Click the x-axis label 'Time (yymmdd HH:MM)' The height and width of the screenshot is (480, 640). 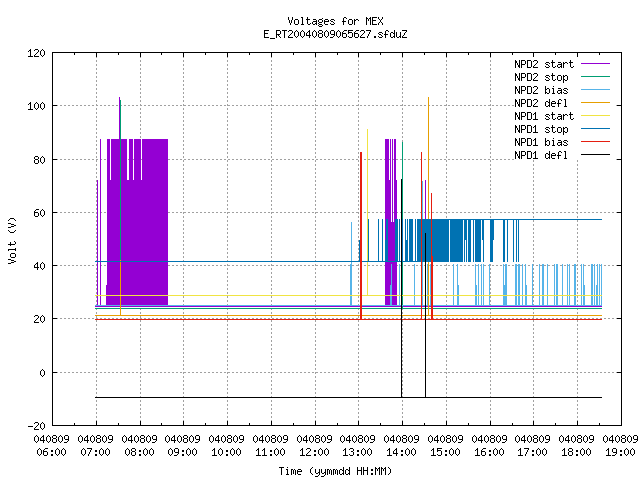point(335,471)
